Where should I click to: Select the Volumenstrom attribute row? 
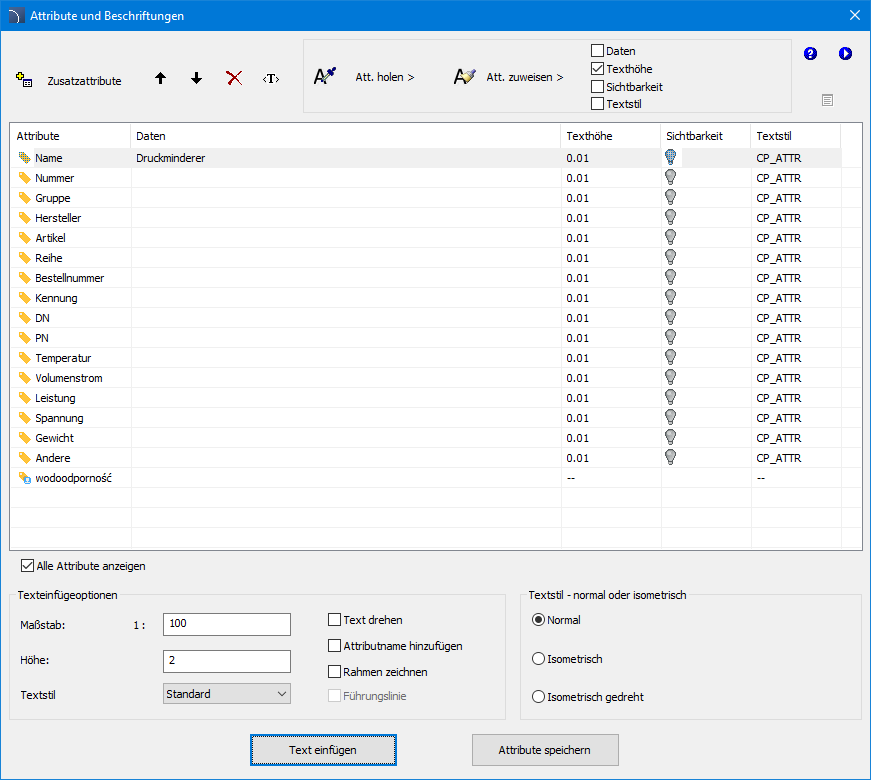[x=68, y=378]
